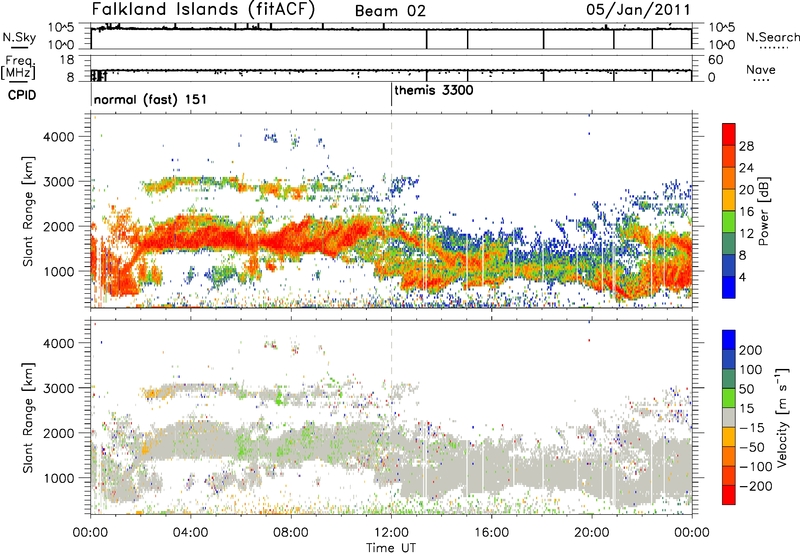The image size is (800, 554).
Task: Pick the top blue Velocity colorbar segment
Action: (729, 340)
